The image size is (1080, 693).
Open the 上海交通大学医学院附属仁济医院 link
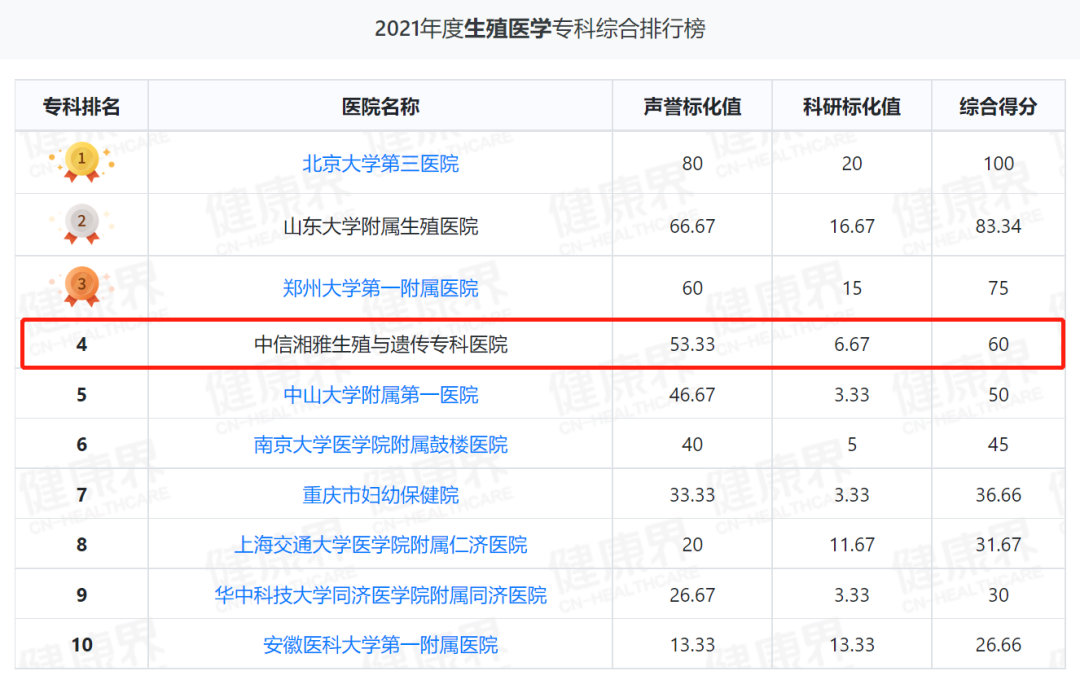point(380,544)
